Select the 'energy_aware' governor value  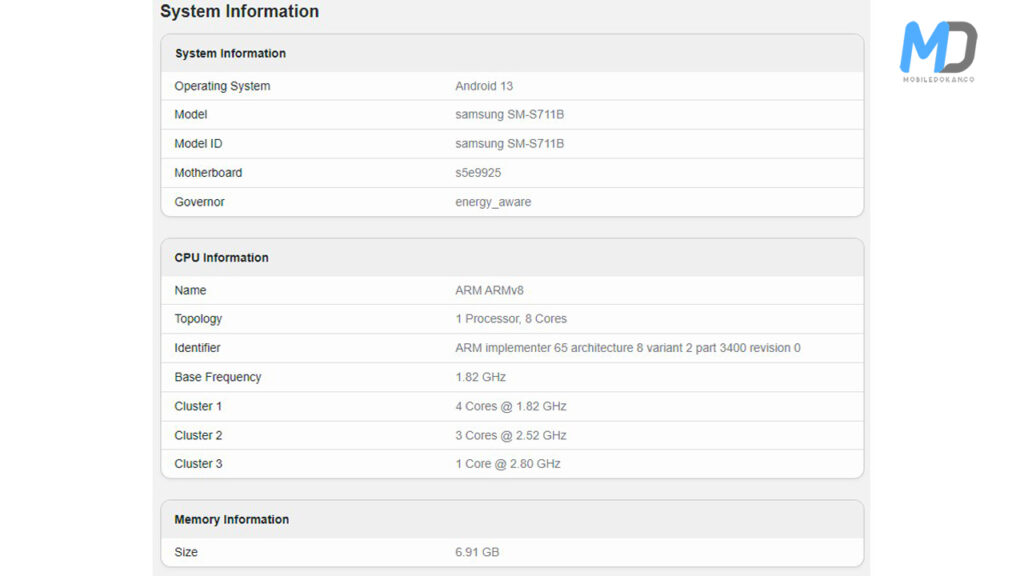coord(493,202)
